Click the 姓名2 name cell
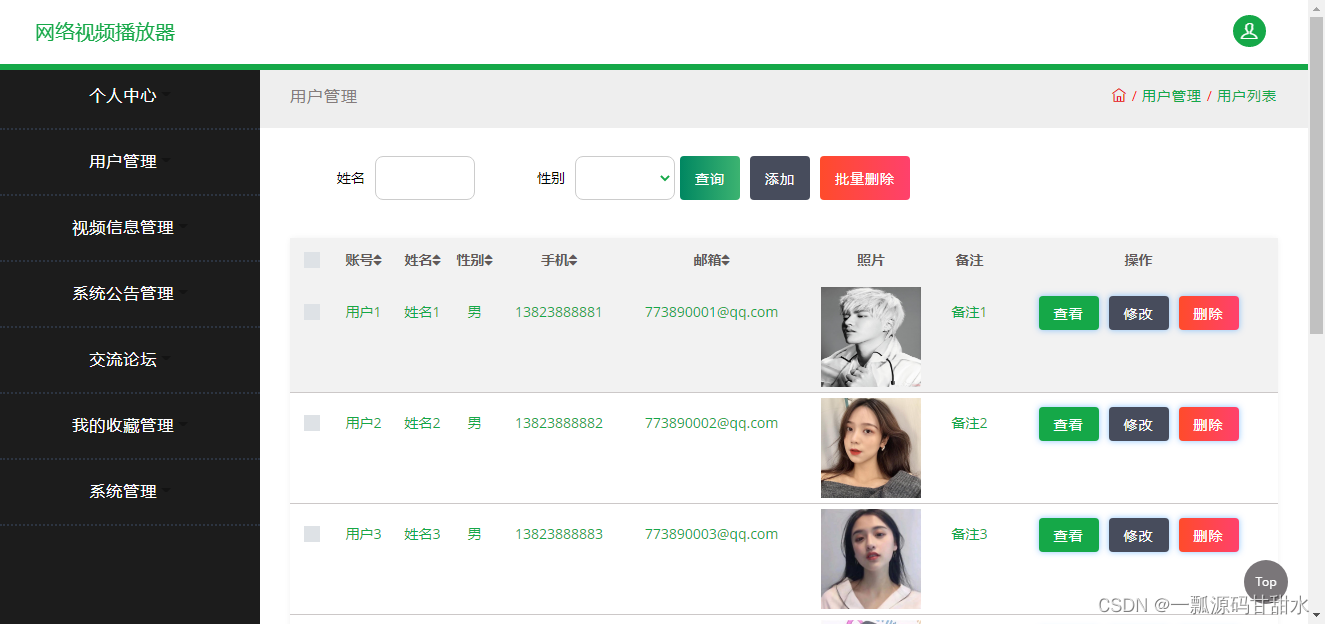Image resolution: width=1325 pixels, height=624 pixels. (x=422, y=423)
